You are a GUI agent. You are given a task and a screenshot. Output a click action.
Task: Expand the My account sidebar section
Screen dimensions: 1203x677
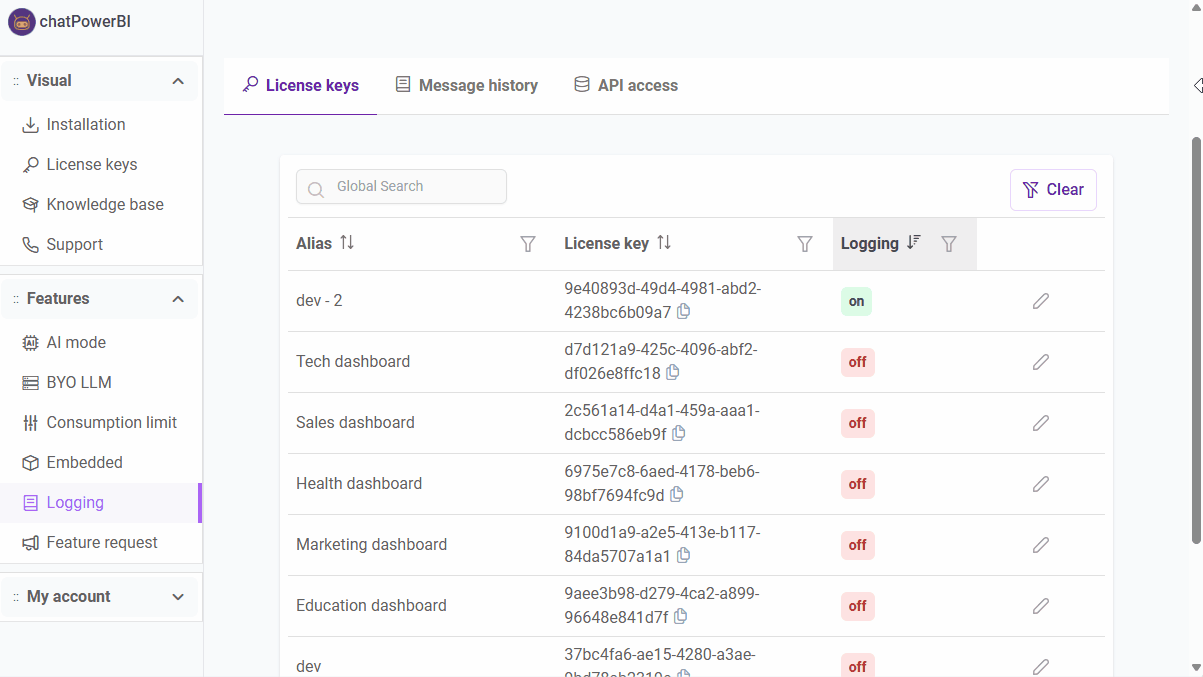[x=178, y=597]
